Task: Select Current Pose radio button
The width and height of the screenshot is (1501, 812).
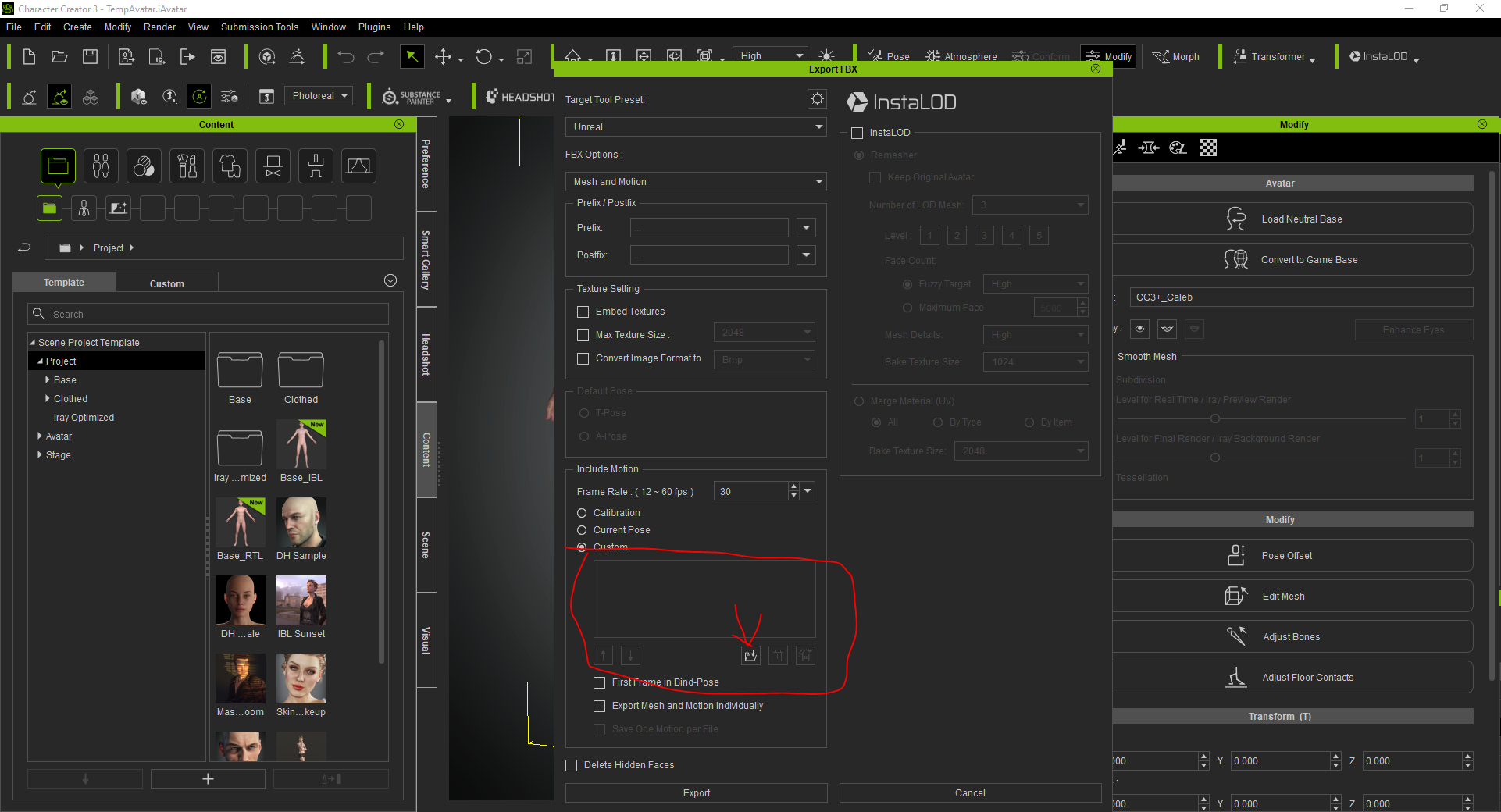Action: pyautogui.click(x=582, y=530)
